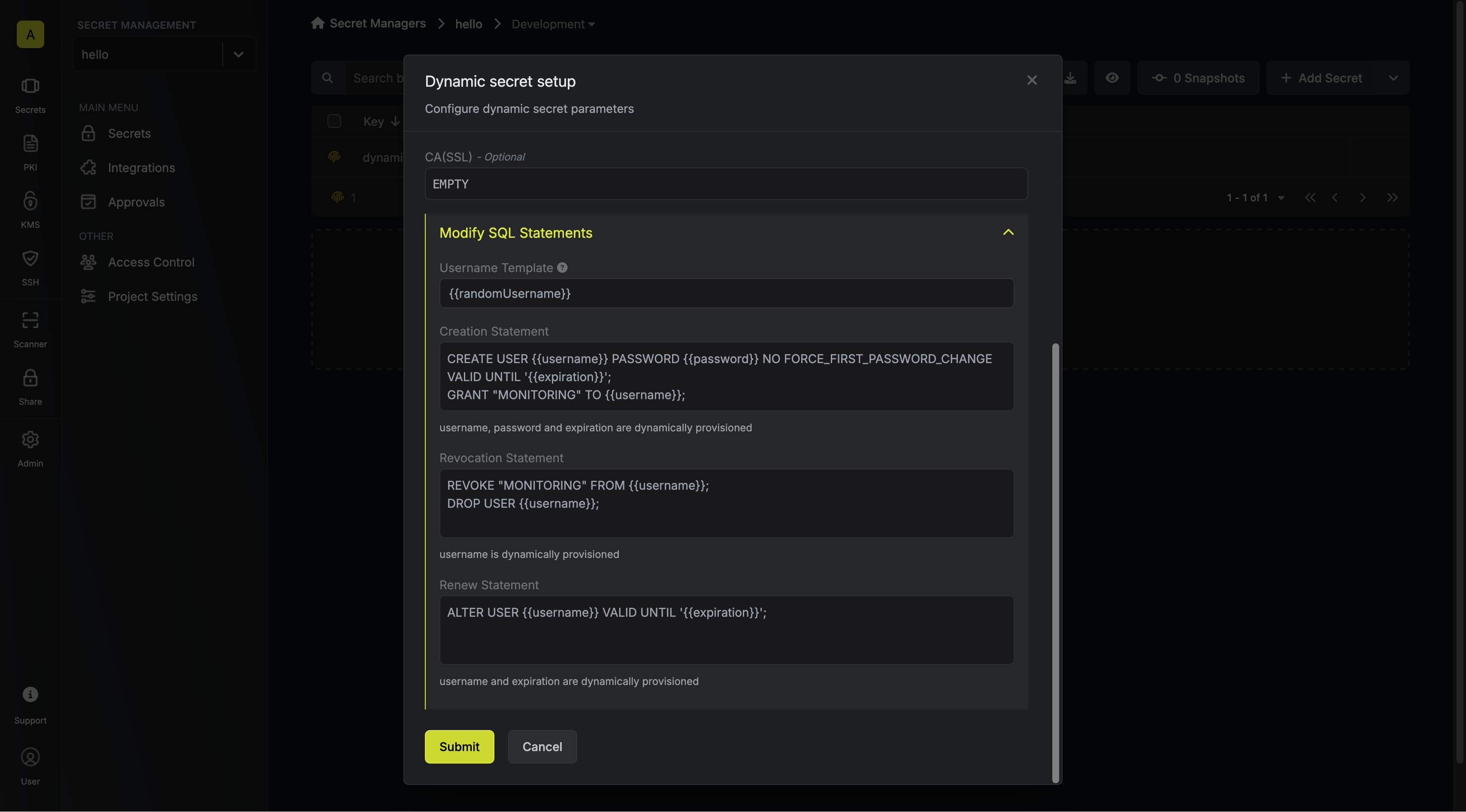1466x812 pixels.
Task: Expand the Add Secret dropdown arrow
Action: [1393, 78]
